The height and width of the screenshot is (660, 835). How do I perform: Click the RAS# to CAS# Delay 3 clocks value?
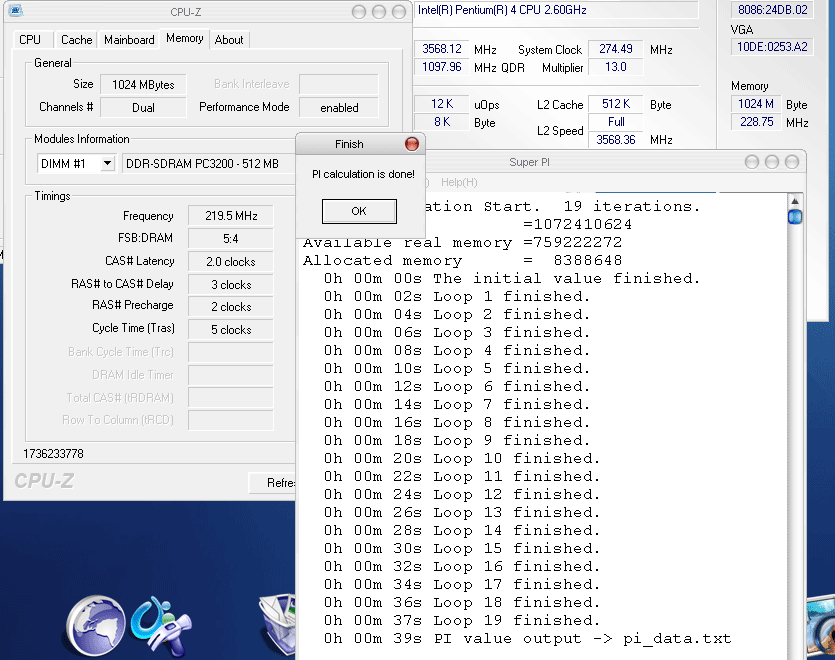point(231,284)
